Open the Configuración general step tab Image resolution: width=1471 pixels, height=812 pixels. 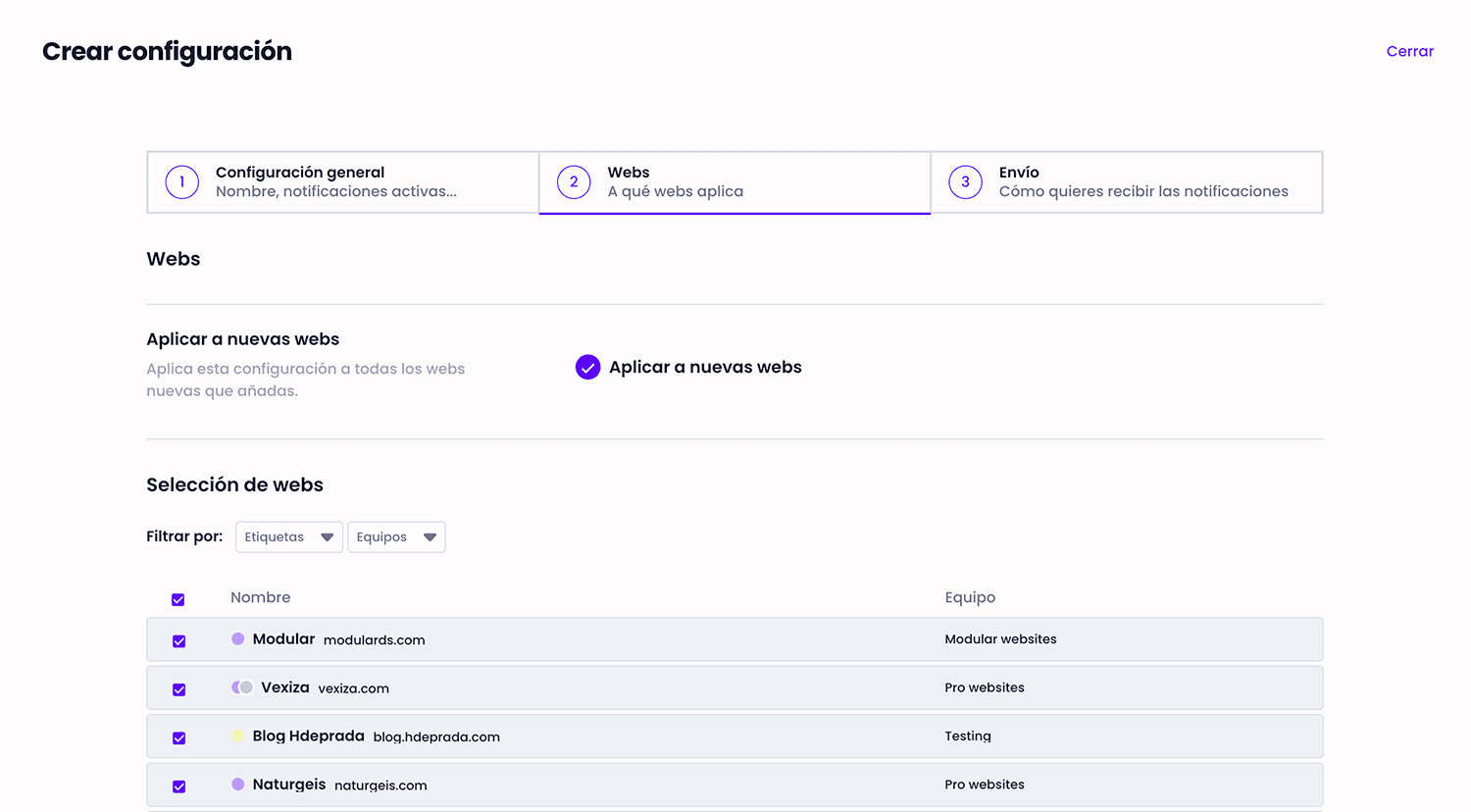(x=342, y=181)
